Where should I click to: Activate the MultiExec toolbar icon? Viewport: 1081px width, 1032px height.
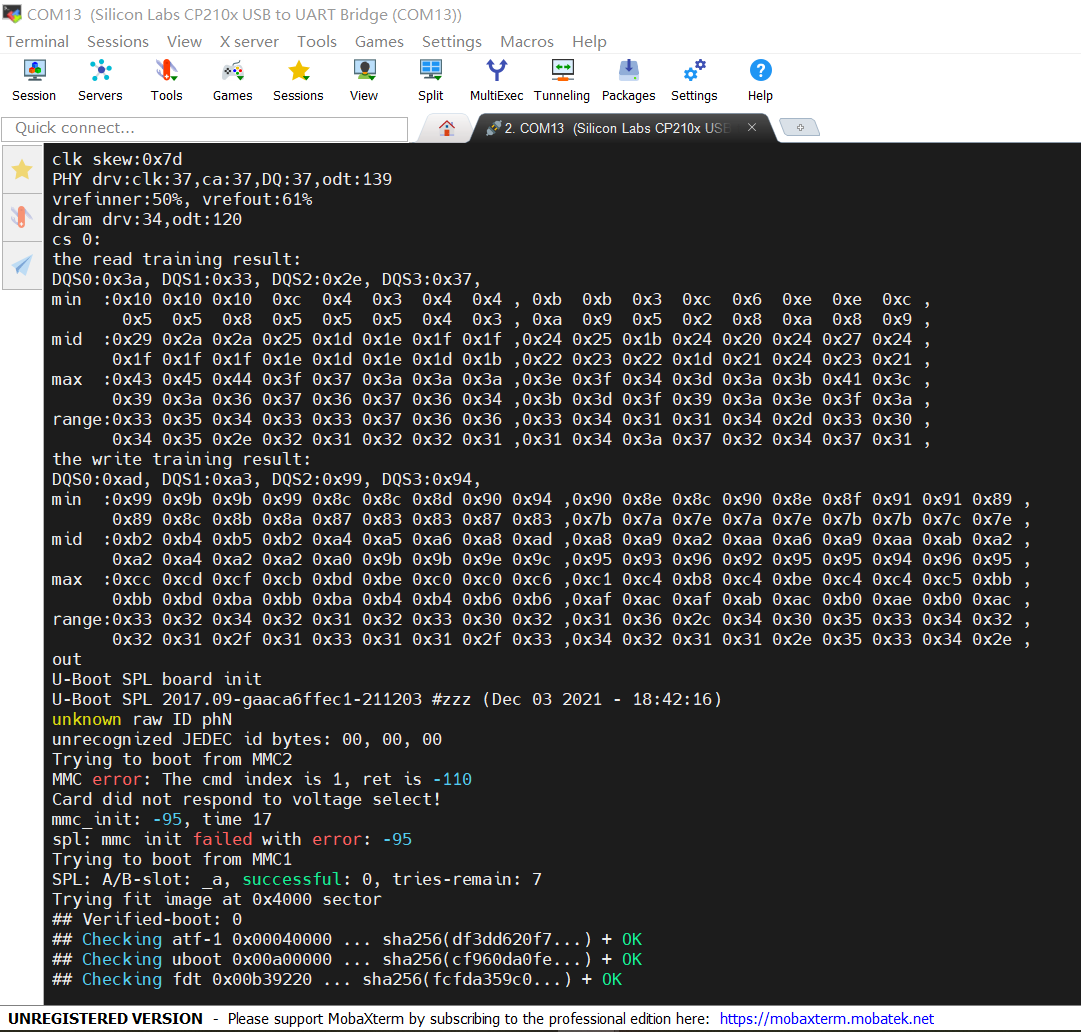[496, 81]
